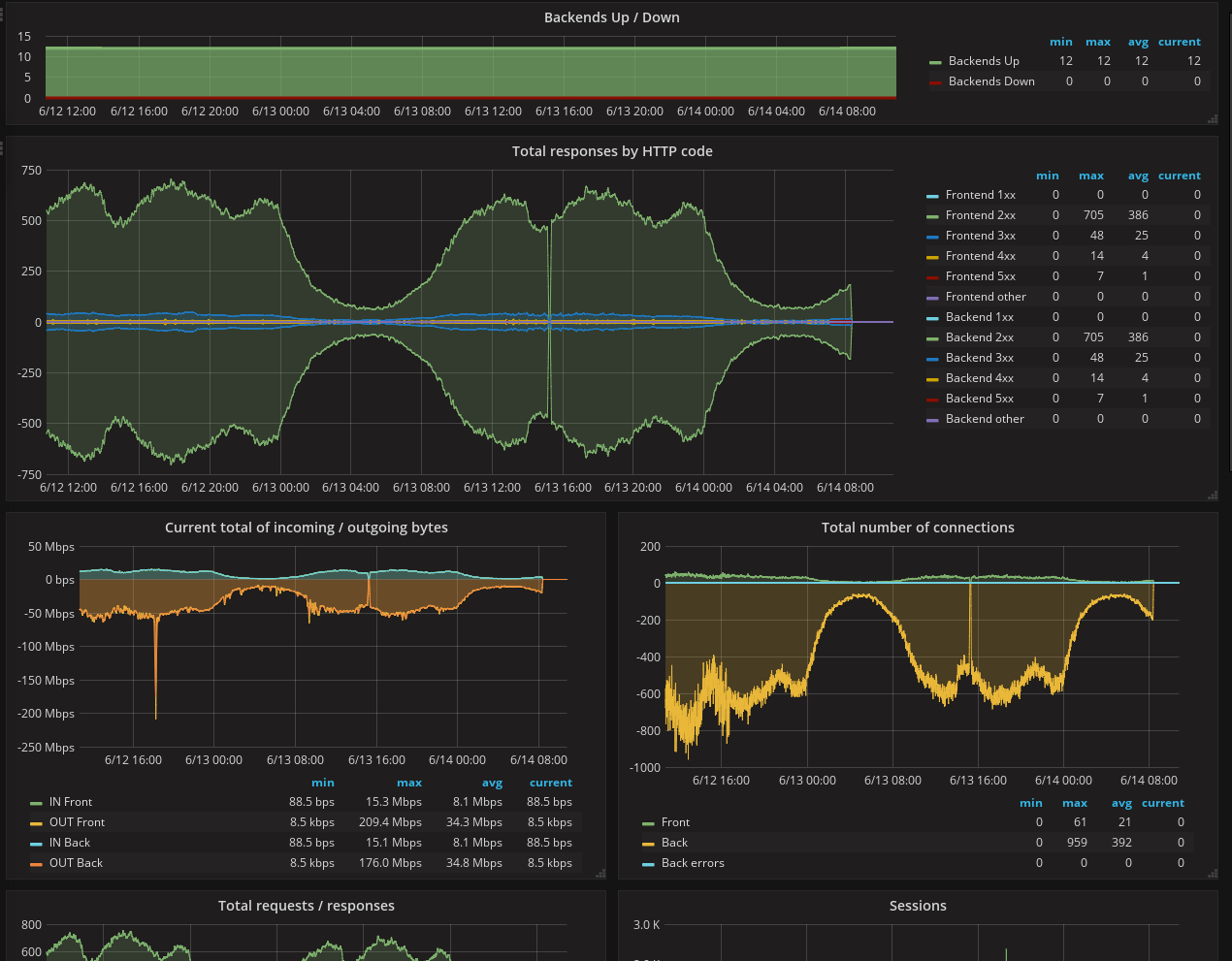Click the 959 max value for Back connections
Screen dimensions: 1232x961
[1077, 843]
